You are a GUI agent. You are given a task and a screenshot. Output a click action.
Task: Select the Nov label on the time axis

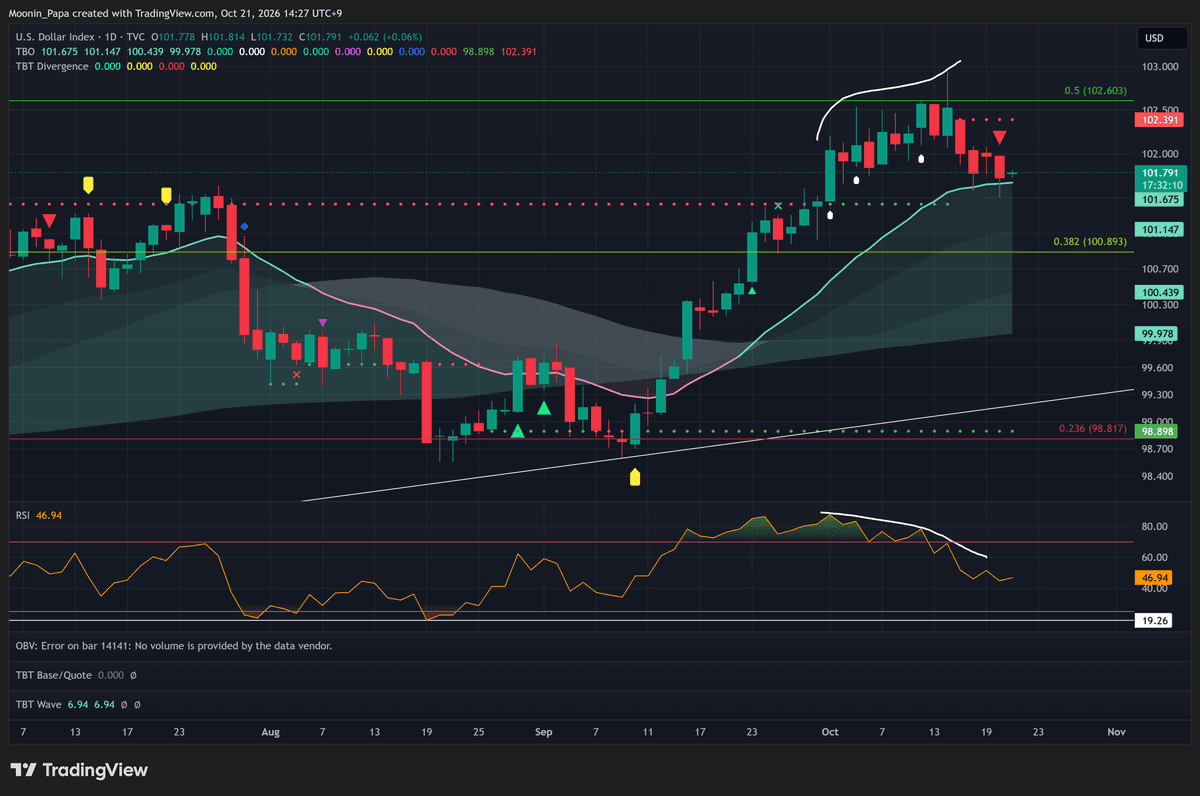[x=1117, y=732]
